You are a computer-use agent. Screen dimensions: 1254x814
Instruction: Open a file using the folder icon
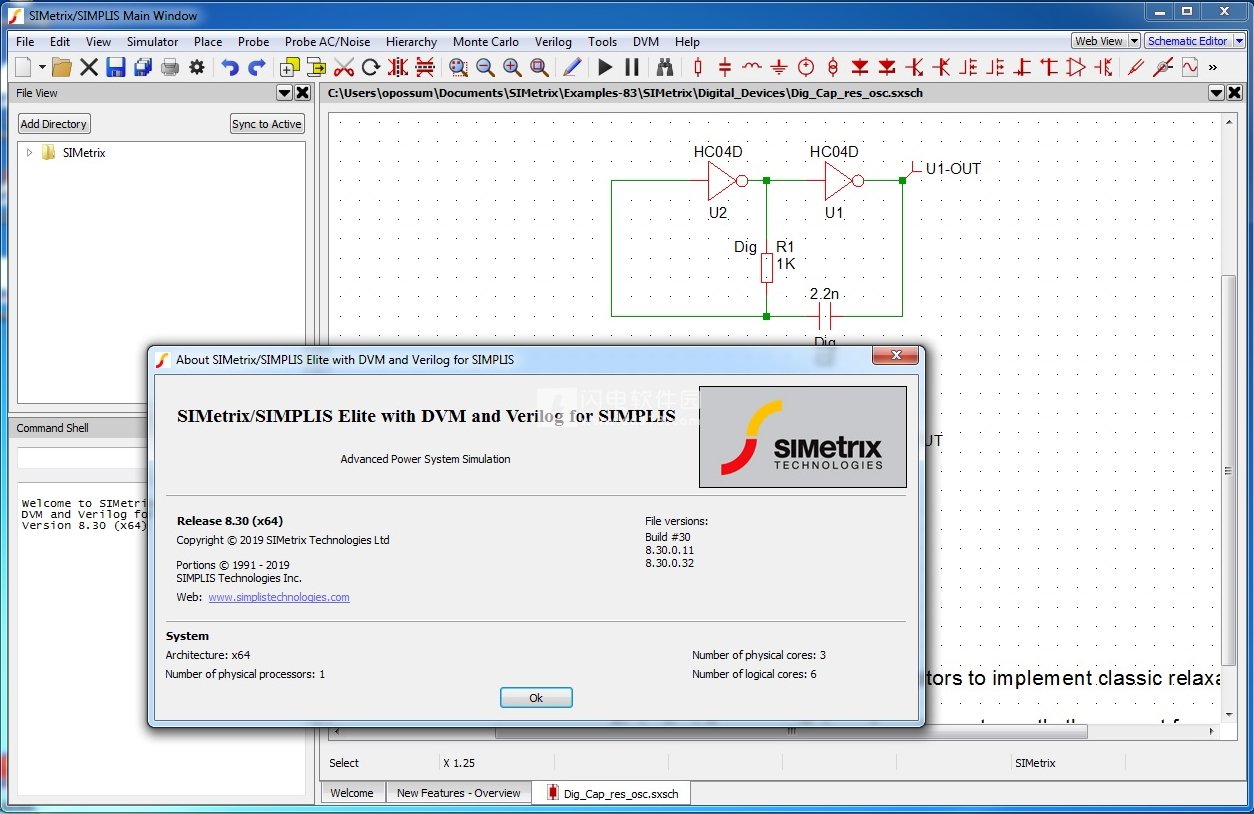click(x=62, y=67)
